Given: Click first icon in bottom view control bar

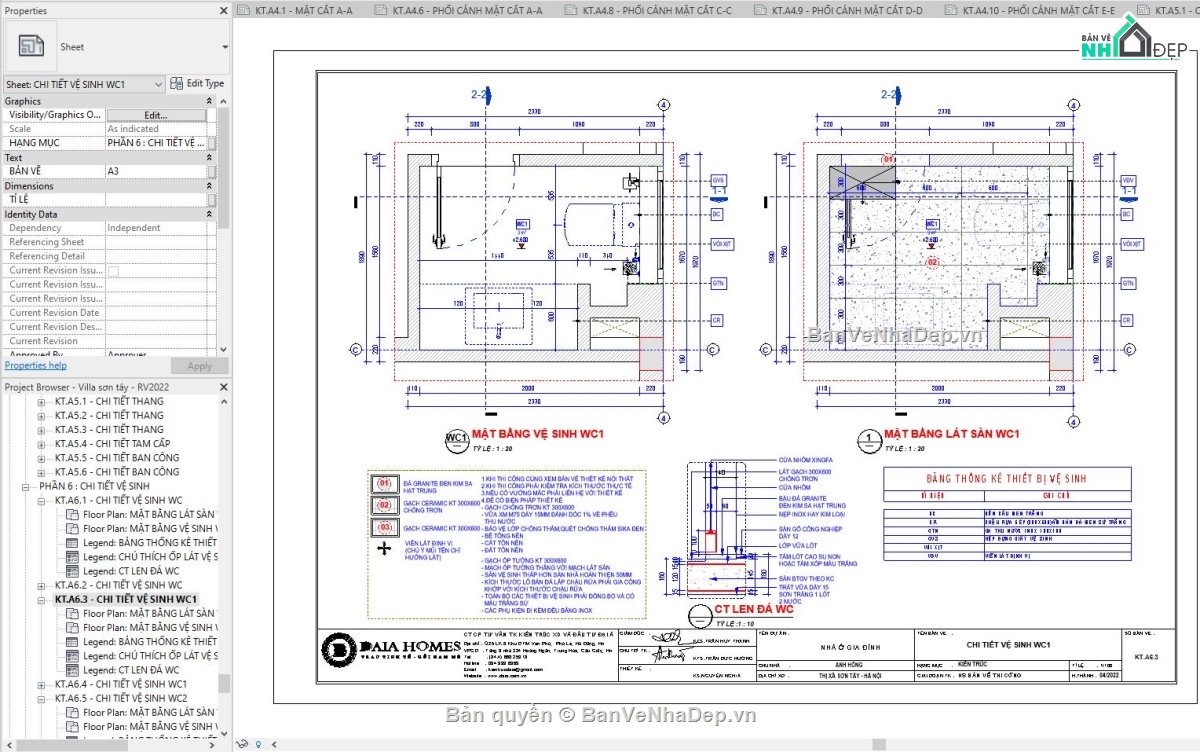Looking at the screenshot, I should coord(243,744).
